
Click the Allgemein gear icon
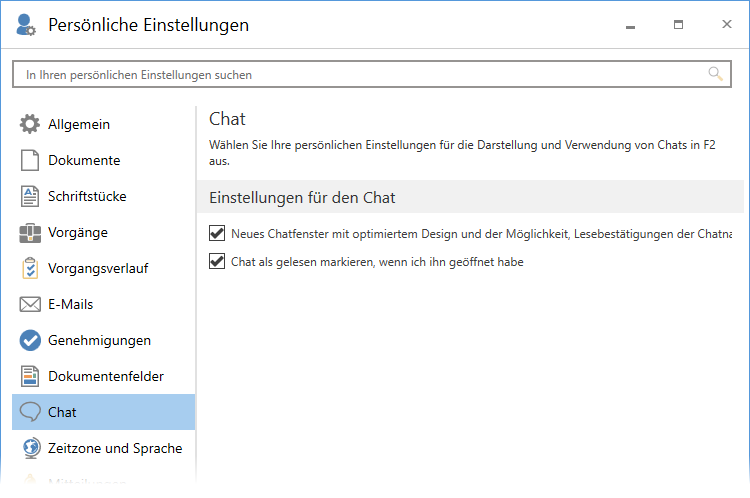tap(30, 124)
